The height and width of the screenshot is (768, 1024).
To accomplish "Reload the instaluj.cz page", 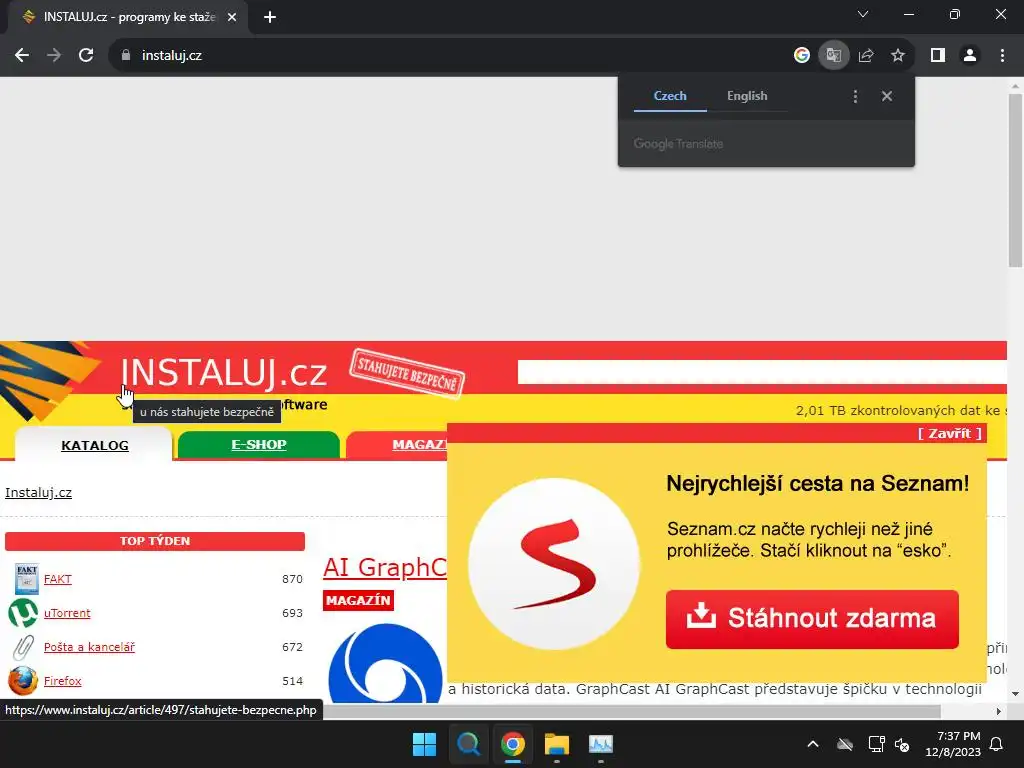I will (x=86, y=56).
